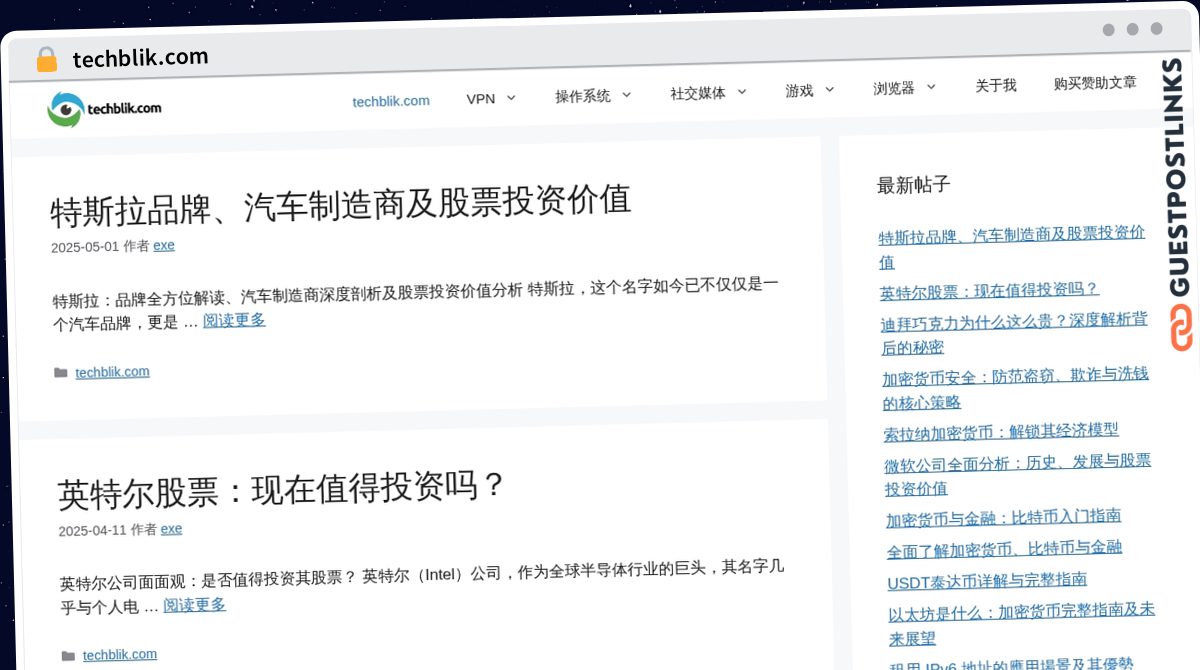Go to 购买赞助文章 page

[x=1094, y=83]
